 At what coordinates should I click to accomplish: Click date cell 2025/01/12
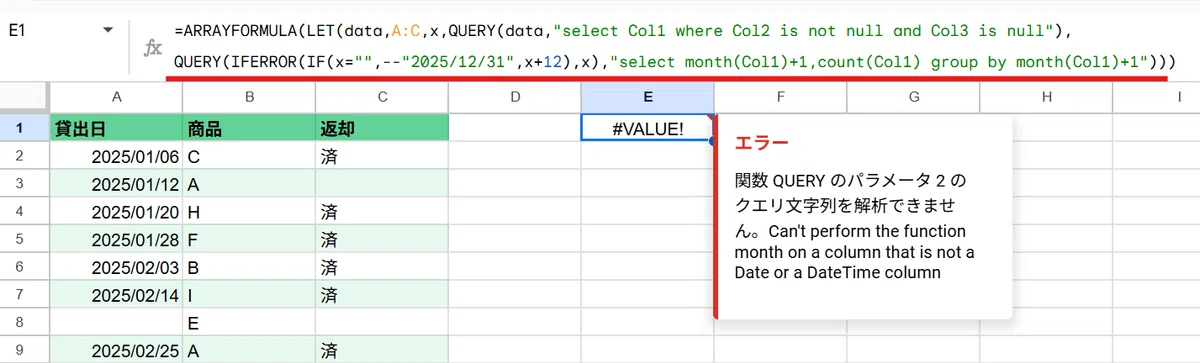tap(116, 184)
